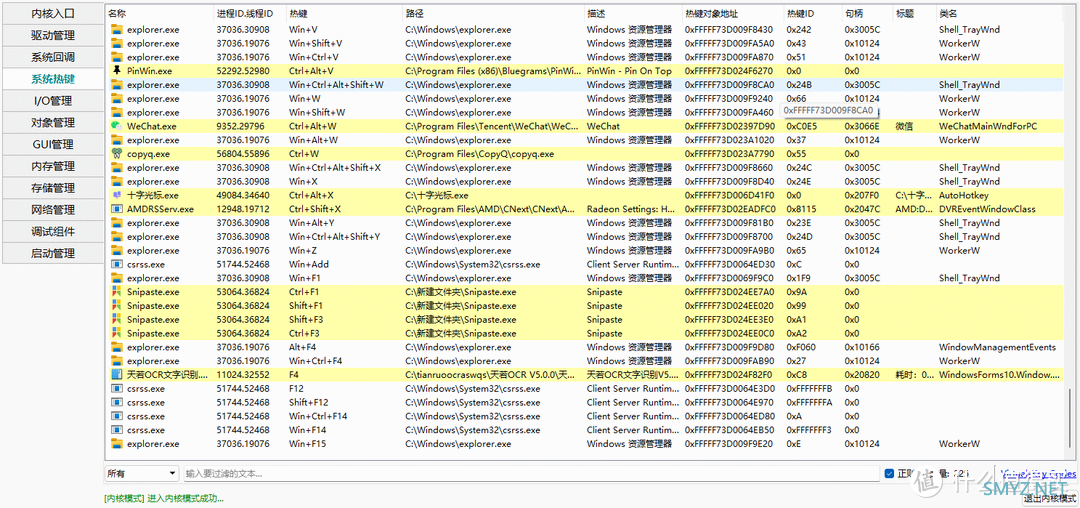Click the PinWin - Pin On Top description
The height and width of the screenshot is (508, 1080).
(x=629, y=71)
